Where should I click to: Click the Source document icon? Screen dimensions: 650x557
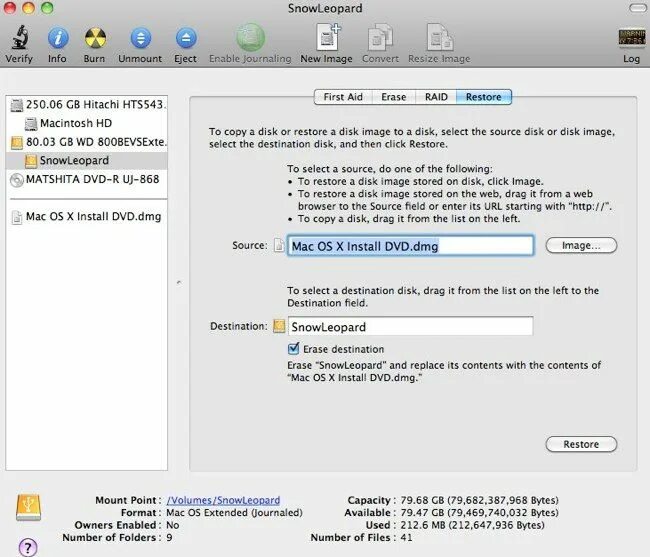(x=279, y=245)
